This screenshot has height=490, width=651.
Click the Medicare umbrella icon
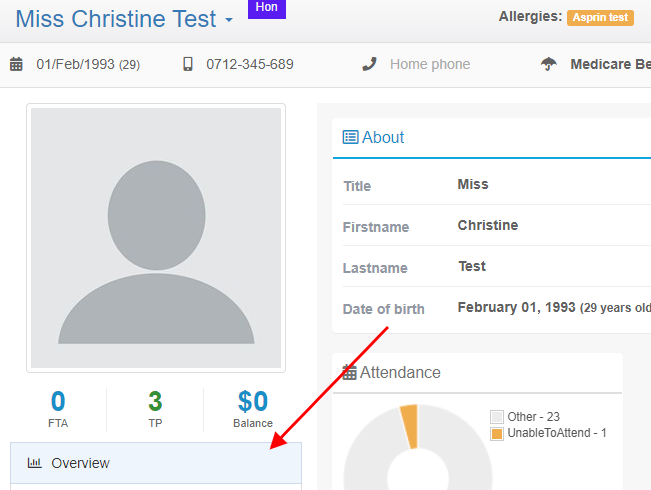coord(548,64)
